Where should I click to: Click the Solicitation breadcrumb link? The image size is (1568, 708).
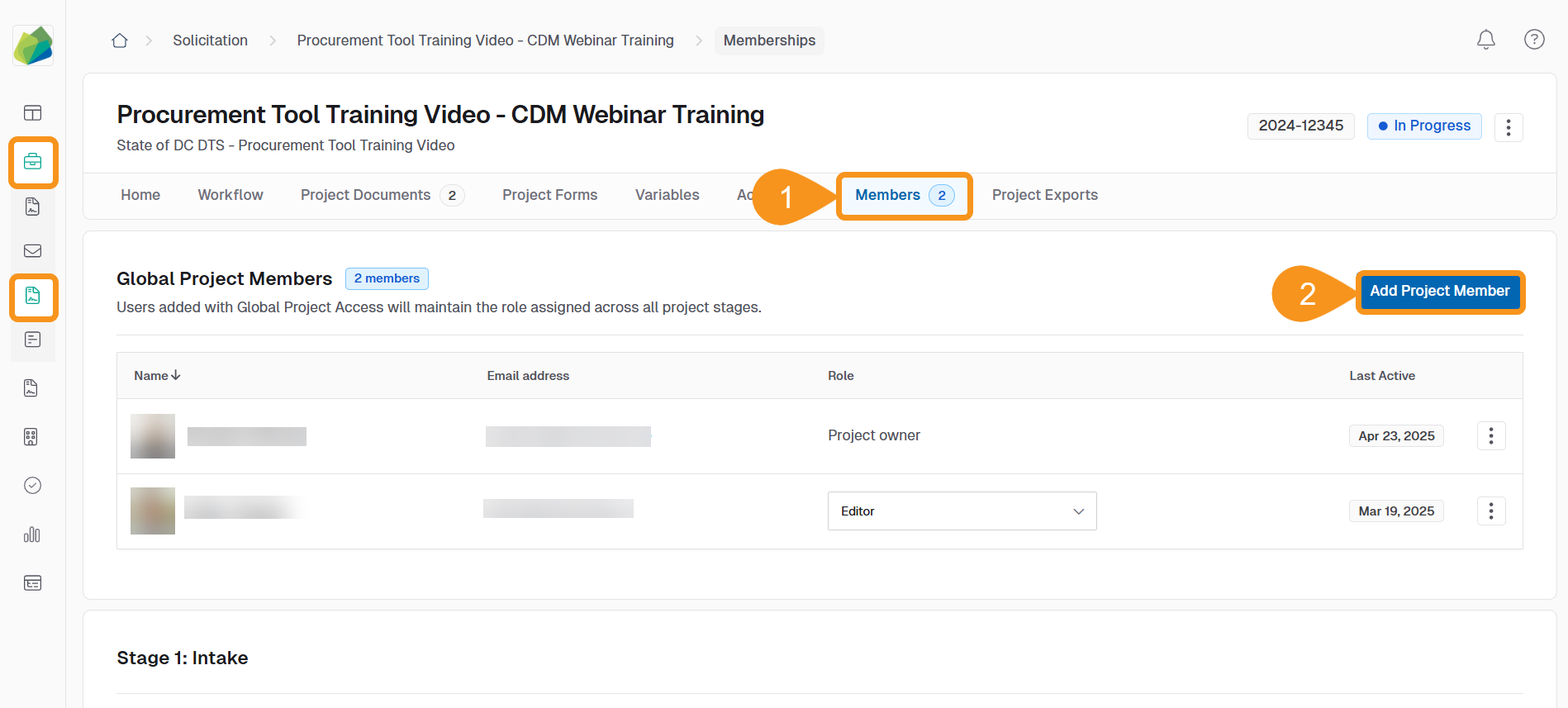210,40
